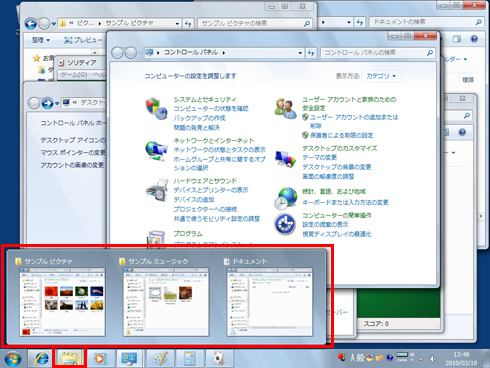Click デバイスの追加 link
This screenshot has height=368, width=490.
[x=194, y=200]
